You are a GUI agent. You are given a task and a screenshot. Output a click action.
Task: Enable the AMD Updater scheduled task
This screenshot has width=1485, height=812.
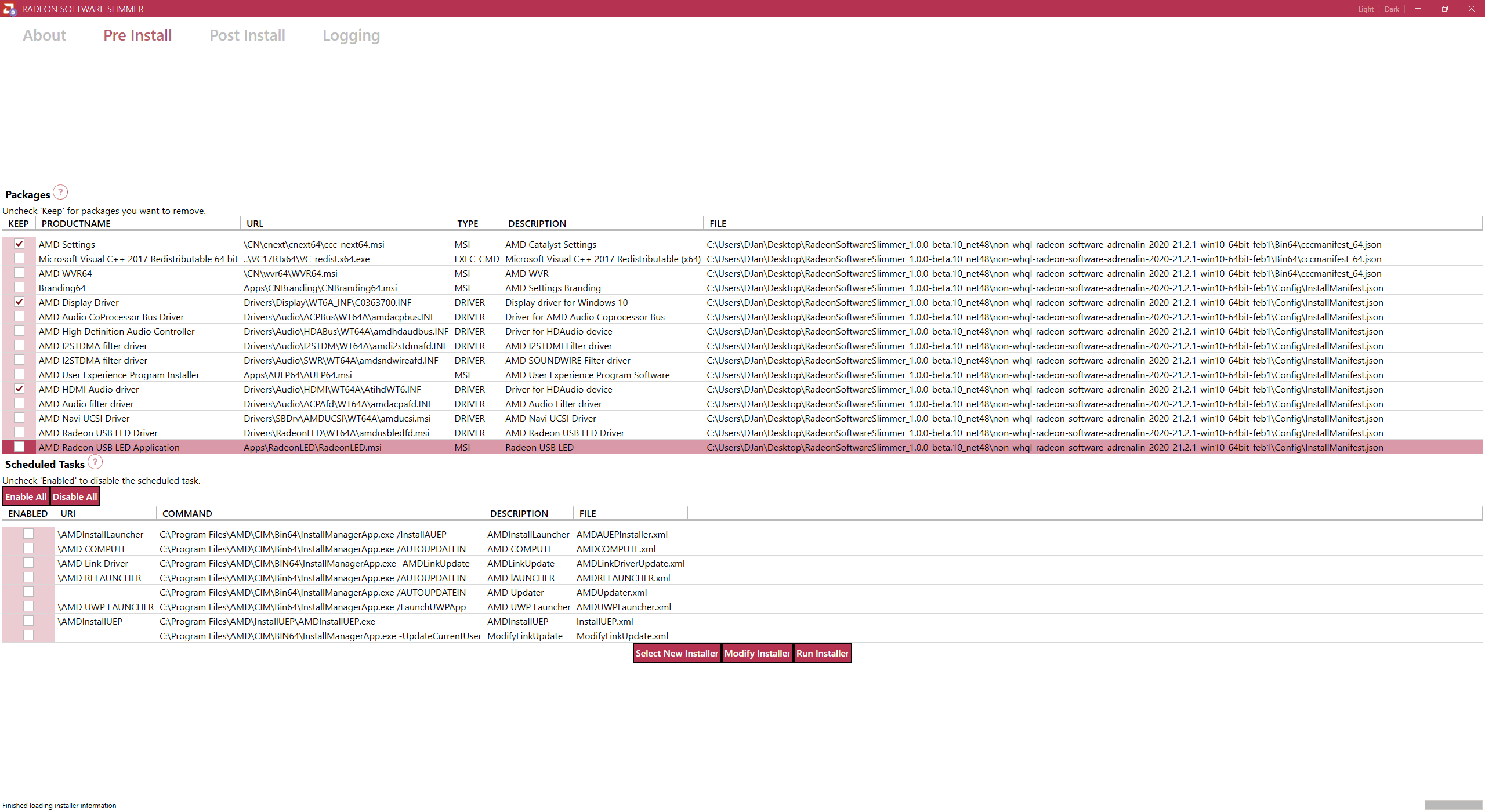point(28,592)
